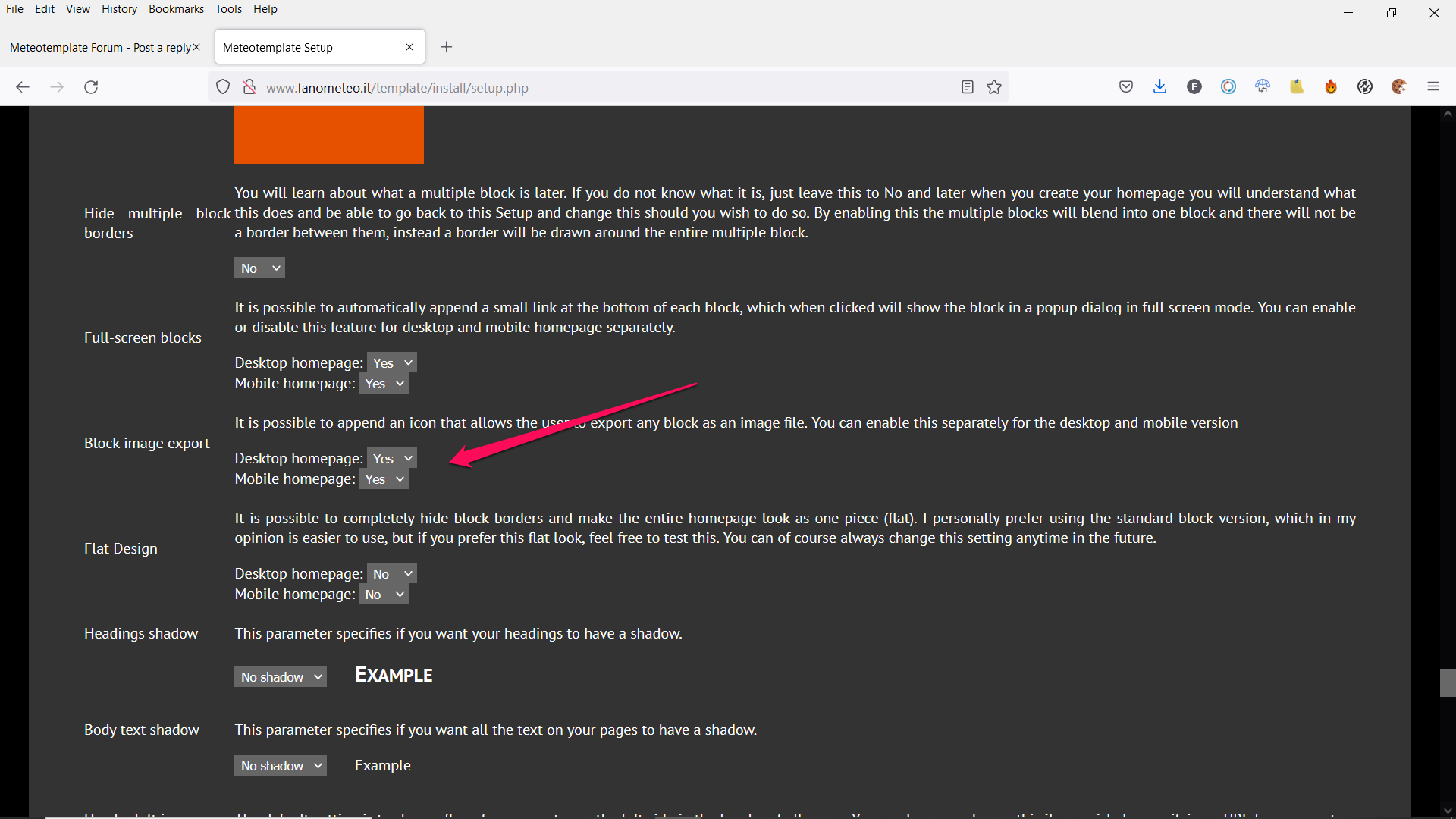Save page to Pocket
Viewport: 1456px width, 819px height.
(x=1126, y=87)
